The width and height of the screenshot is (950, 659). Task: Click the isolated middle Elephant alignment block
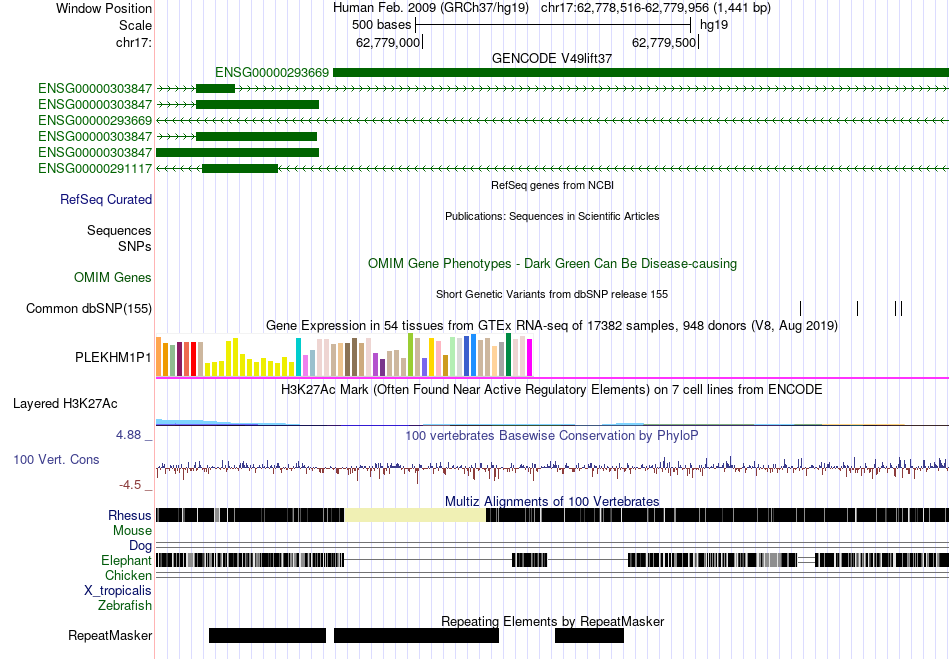click(x=530, y=560)
